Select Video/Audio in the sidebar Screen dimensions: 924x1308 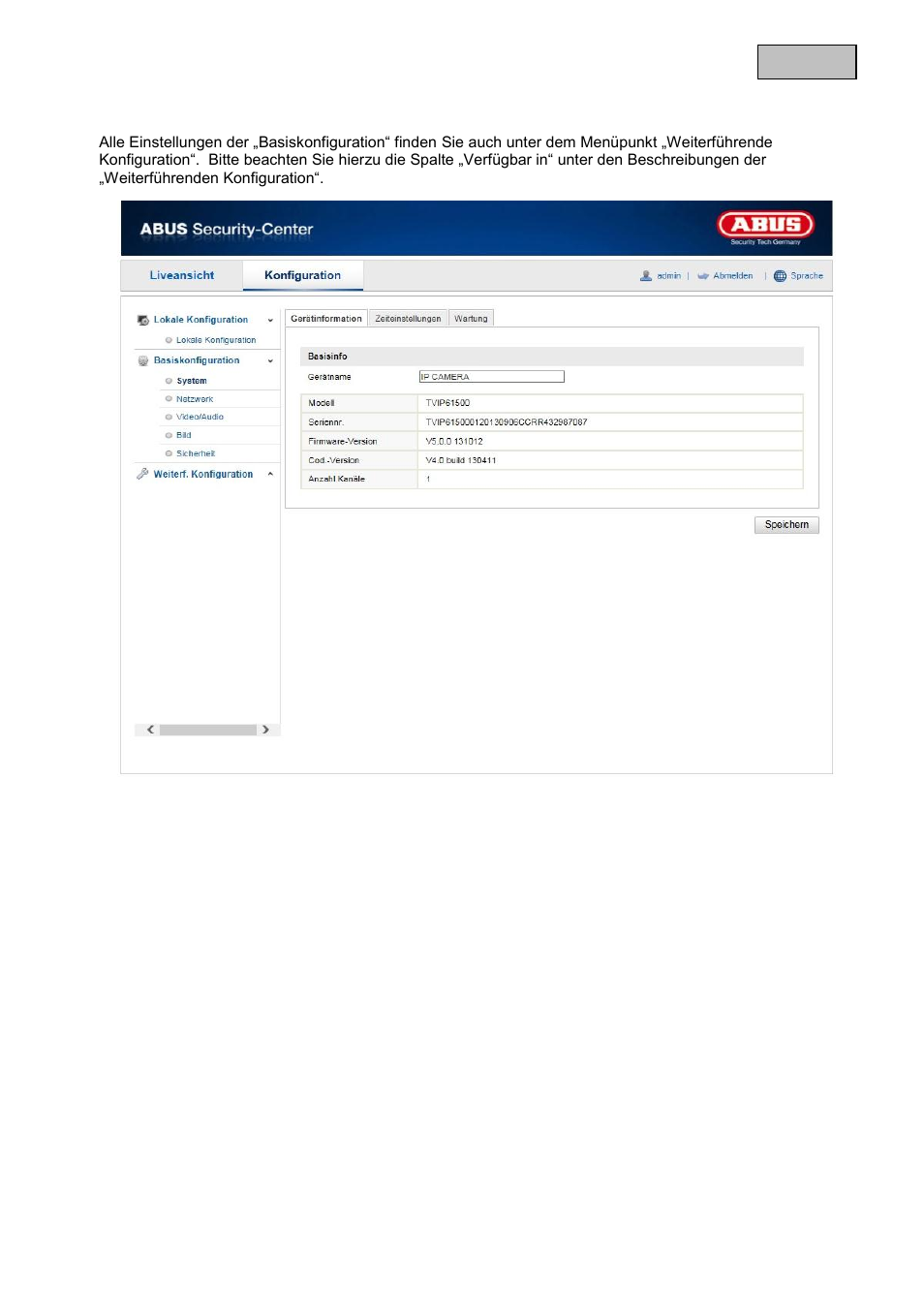200,417
